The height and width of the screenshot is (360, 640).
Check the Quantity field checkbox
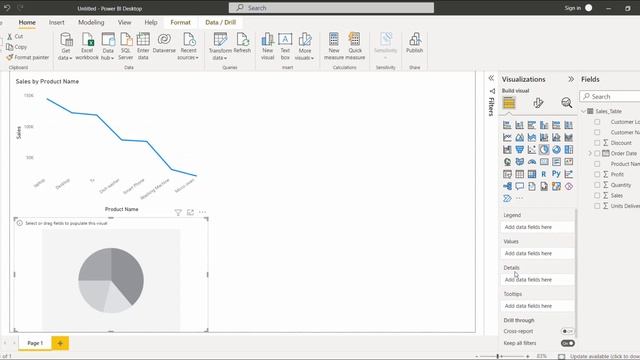point(597,185)
